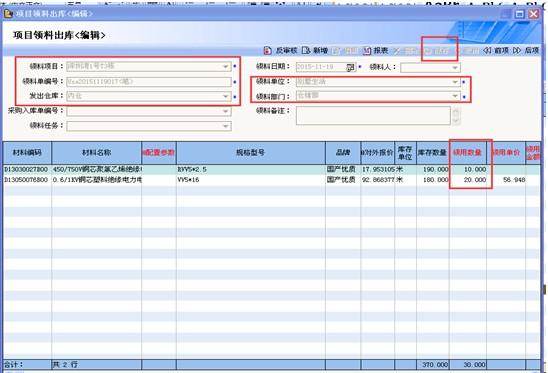Click the 材料编码 column header
Image resolution: width=548 pixels, height=373 pixels.
click(x=27, y=153)
